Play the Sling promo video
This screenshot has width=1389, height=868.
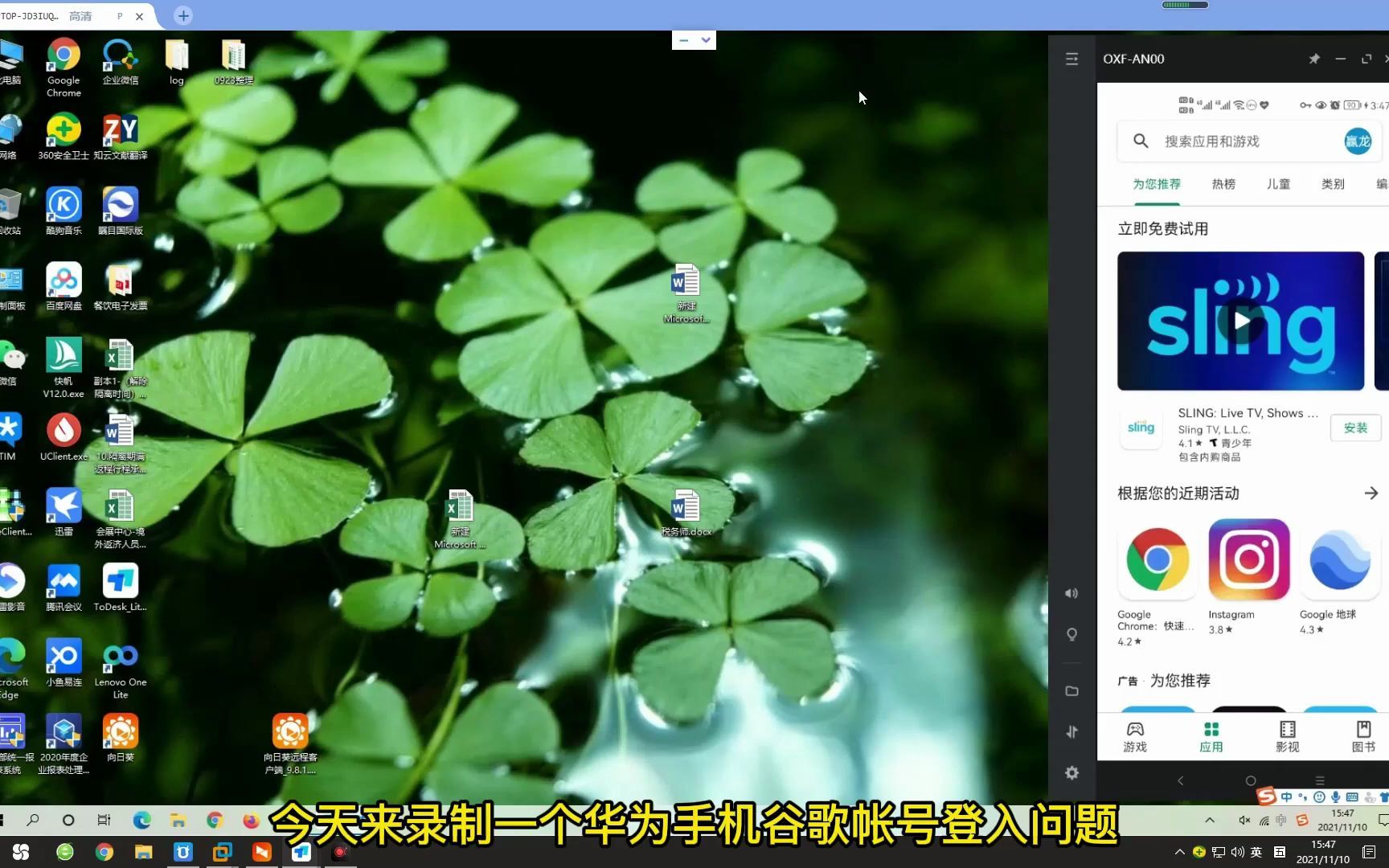coord(1242,321)
